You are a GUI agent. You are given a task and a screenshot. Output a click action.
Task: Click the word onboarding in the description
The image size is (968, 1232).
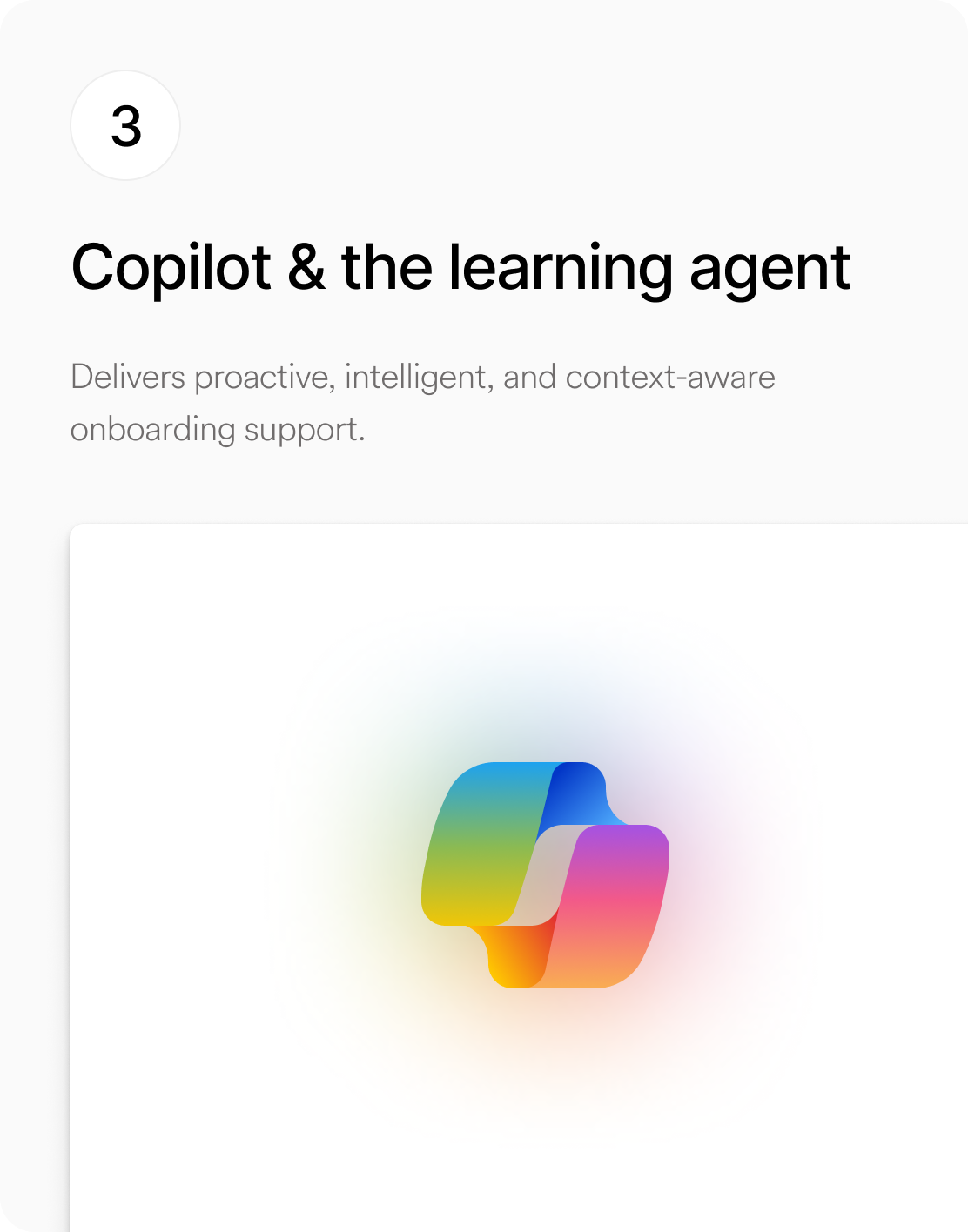(x=153, y=430)
